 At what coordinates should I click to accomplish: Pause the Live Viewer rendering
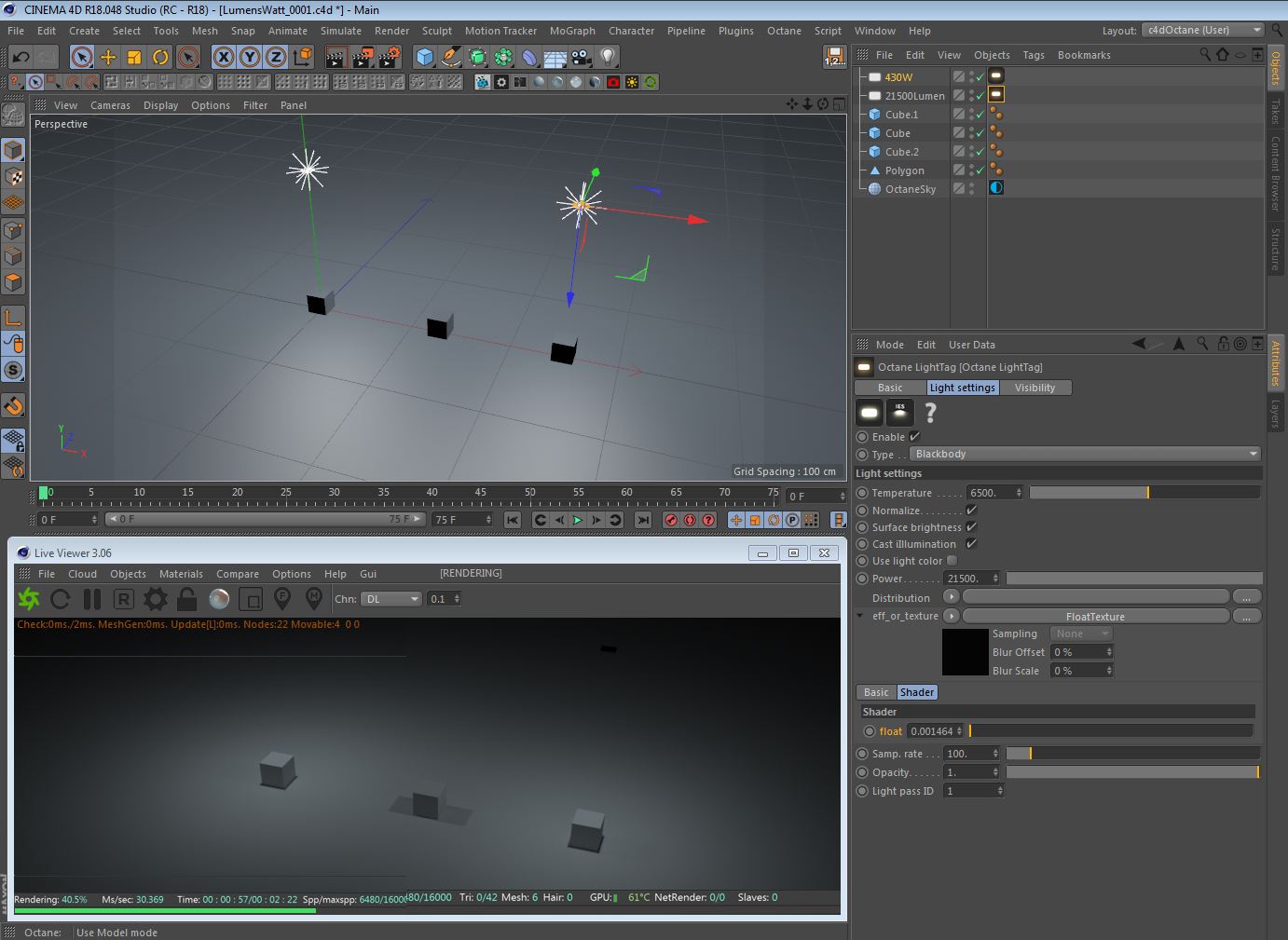click(x=92, y=599)
